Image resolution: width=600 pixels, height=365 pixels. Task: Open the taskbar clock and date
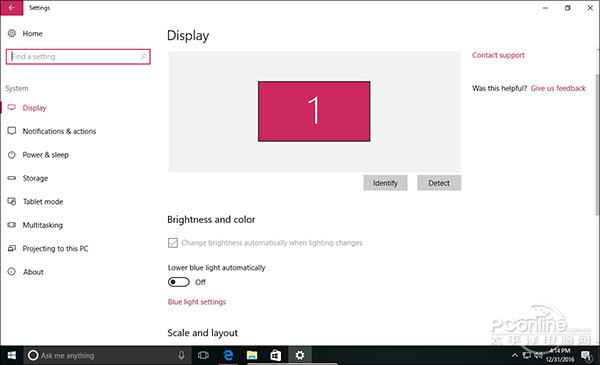coord(560,355)
